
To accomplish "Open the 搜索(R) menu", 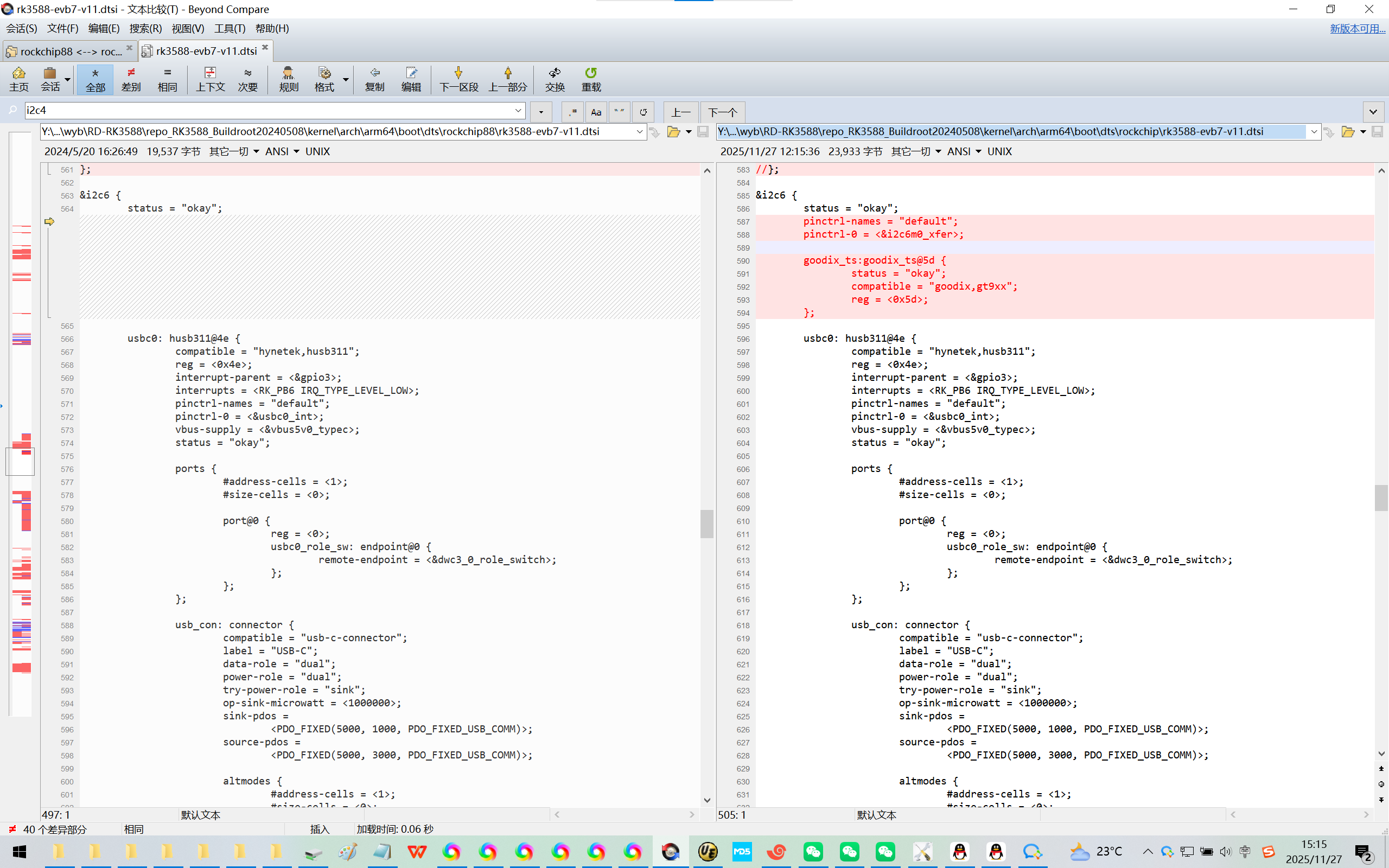I will [145, 29].
